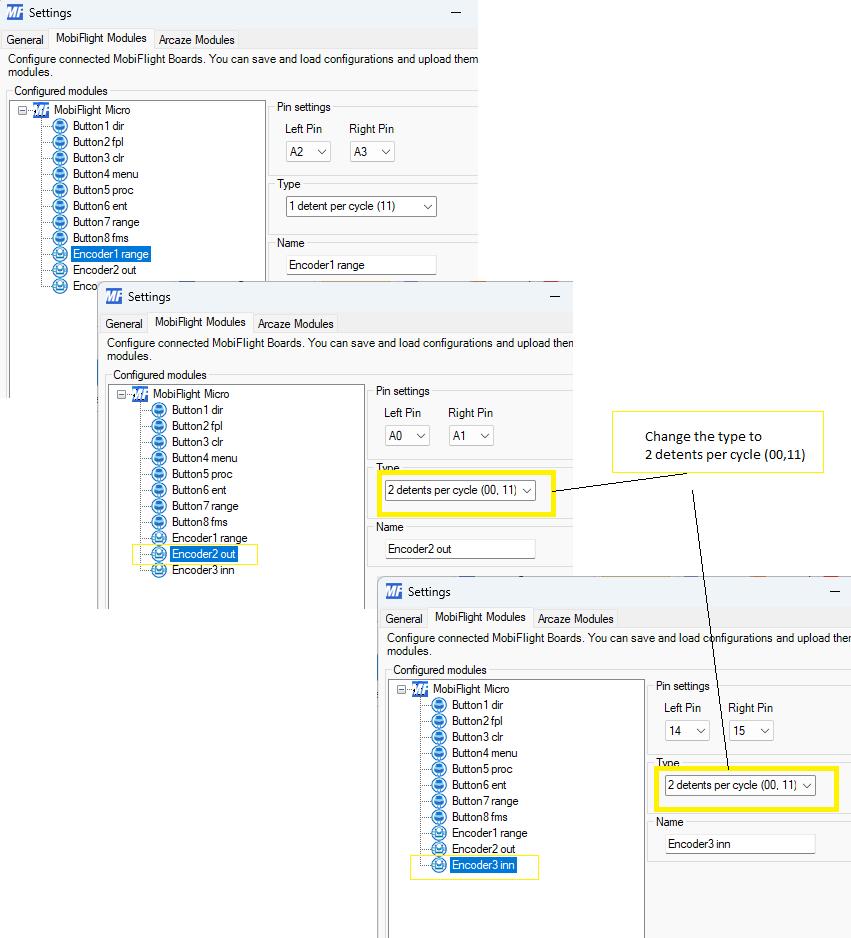Click MobiFlight Micro board icon in Encoder3-selected window
The image size is (851, 938).
420,689
